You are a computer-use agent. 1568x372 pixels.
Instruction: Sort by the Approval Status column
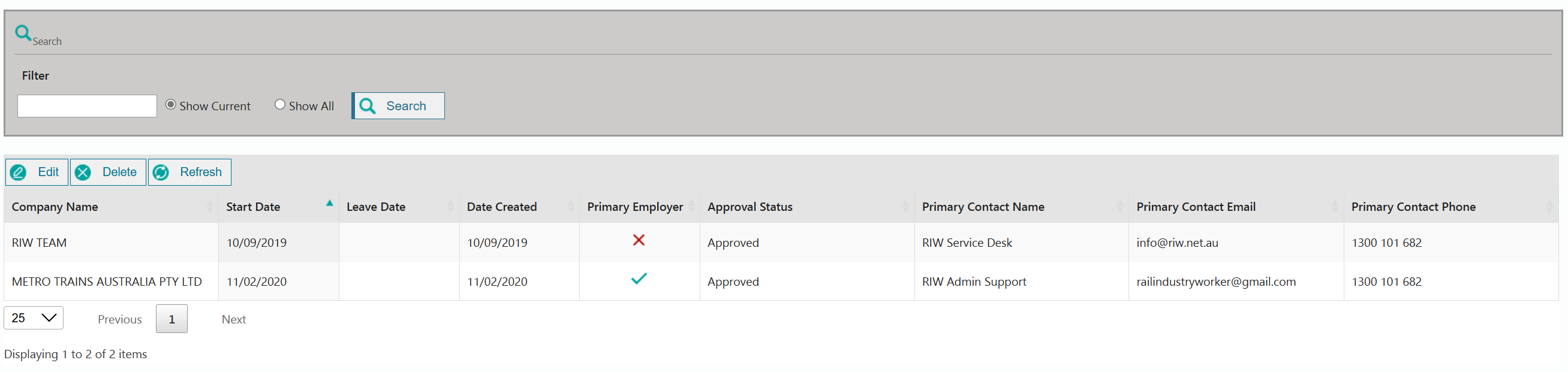tap(750, 207)
